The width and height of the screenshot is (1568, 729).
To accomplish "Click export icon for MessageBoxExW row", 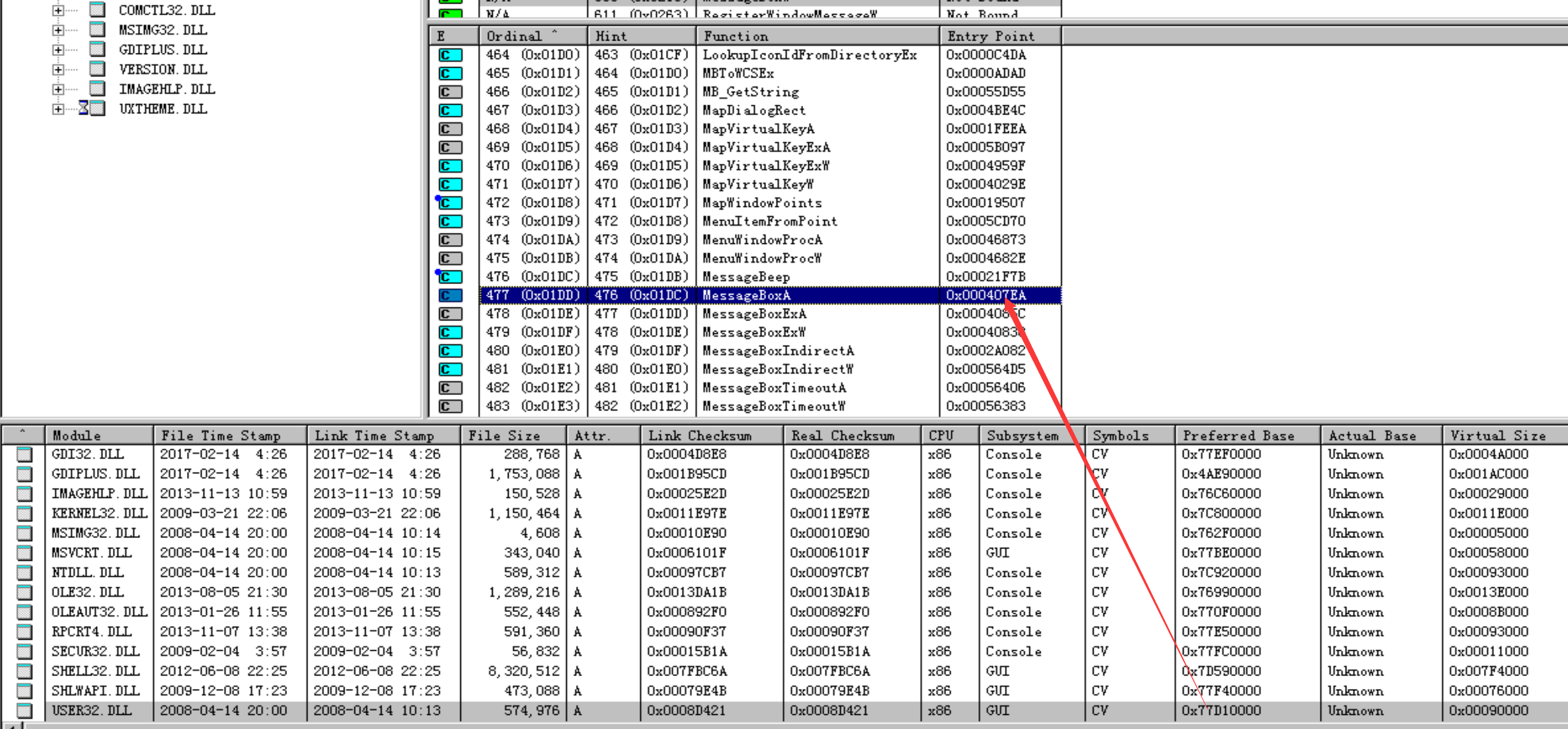I will click(450, 332).
